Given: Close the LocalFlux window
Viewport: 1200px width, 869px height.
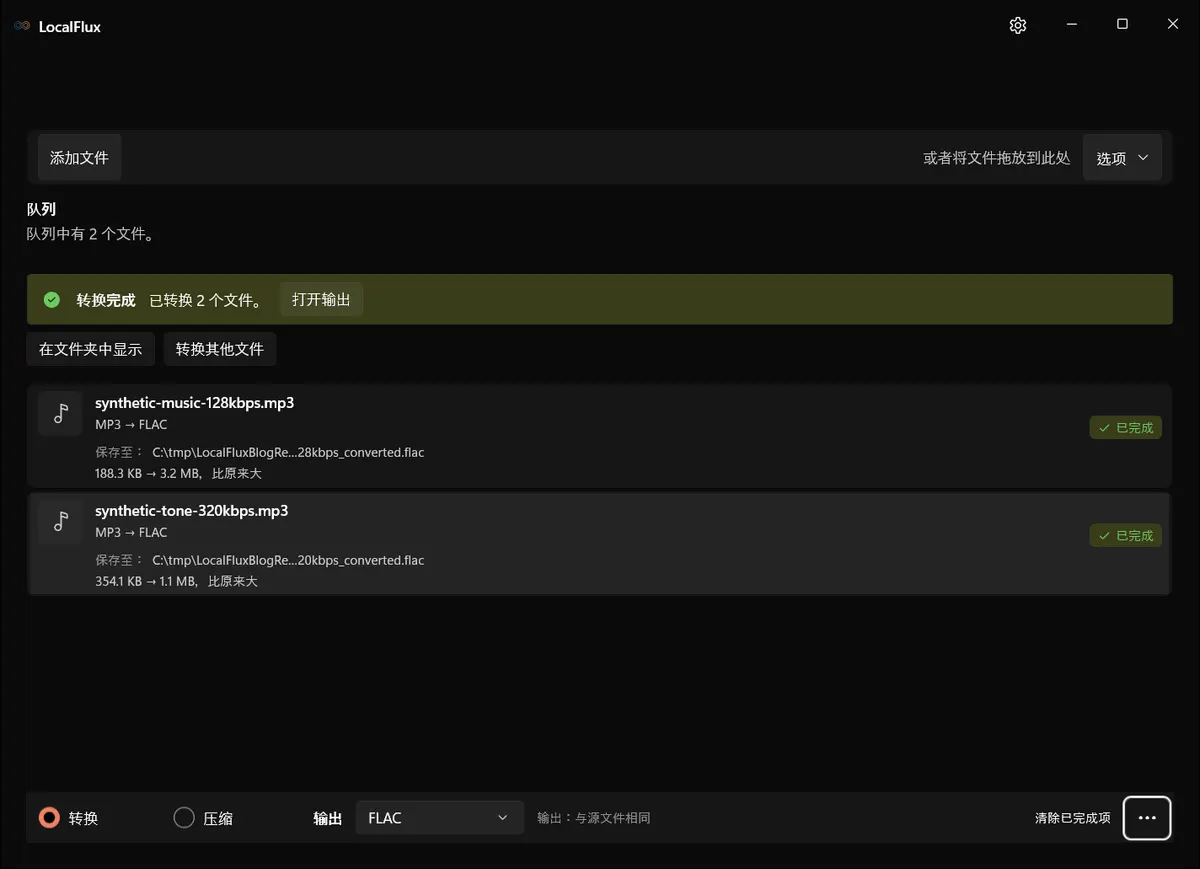Looking at the screenshot, I should 1173,25.
